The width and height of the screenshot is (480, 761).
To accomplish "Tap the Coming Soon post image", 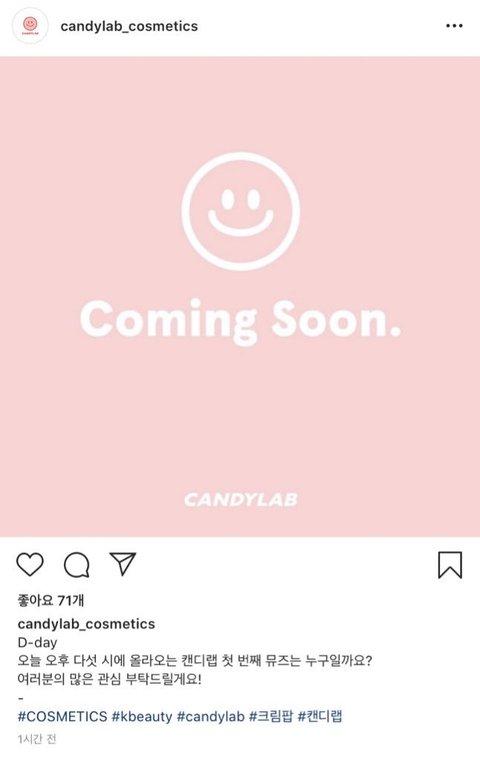I will coord(240,297).
